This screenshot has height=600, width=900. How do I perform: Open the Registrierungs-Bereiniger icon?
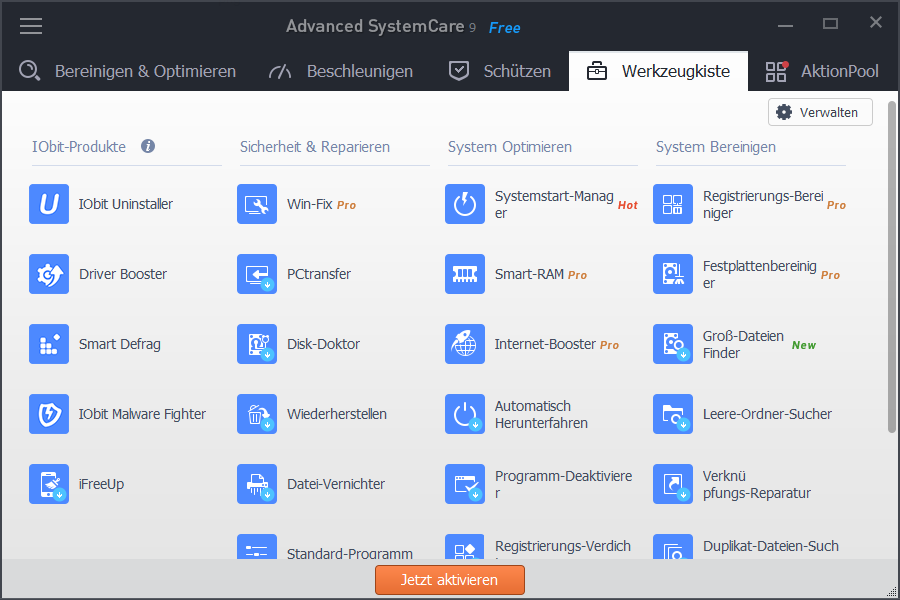tap(673, 204)
